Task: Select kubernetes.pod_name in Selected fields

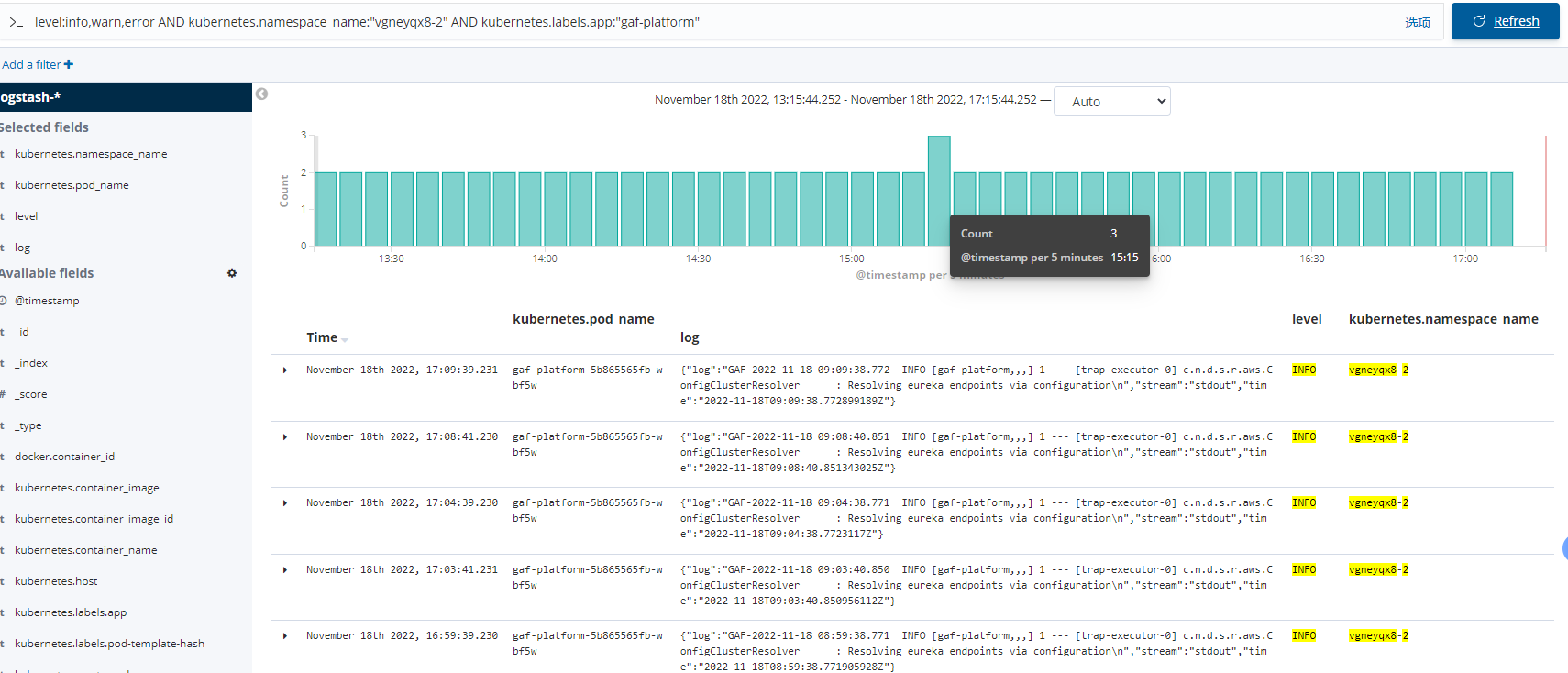Action: click(72, 185)
